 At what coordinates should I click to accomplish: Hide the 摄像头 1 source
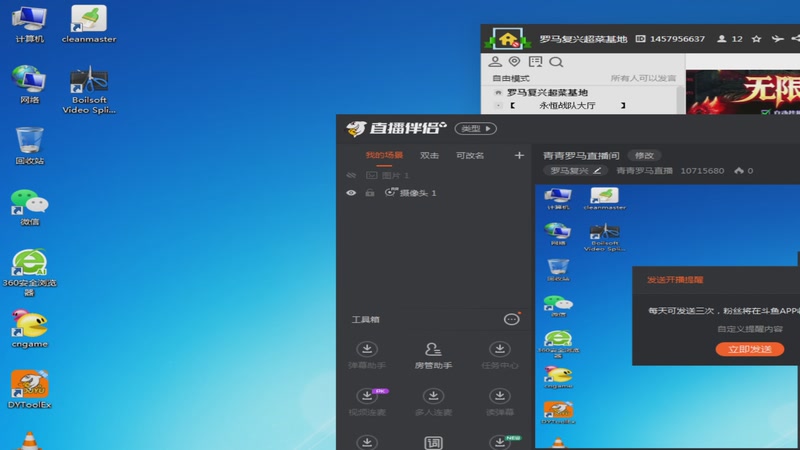click(351, 193)
